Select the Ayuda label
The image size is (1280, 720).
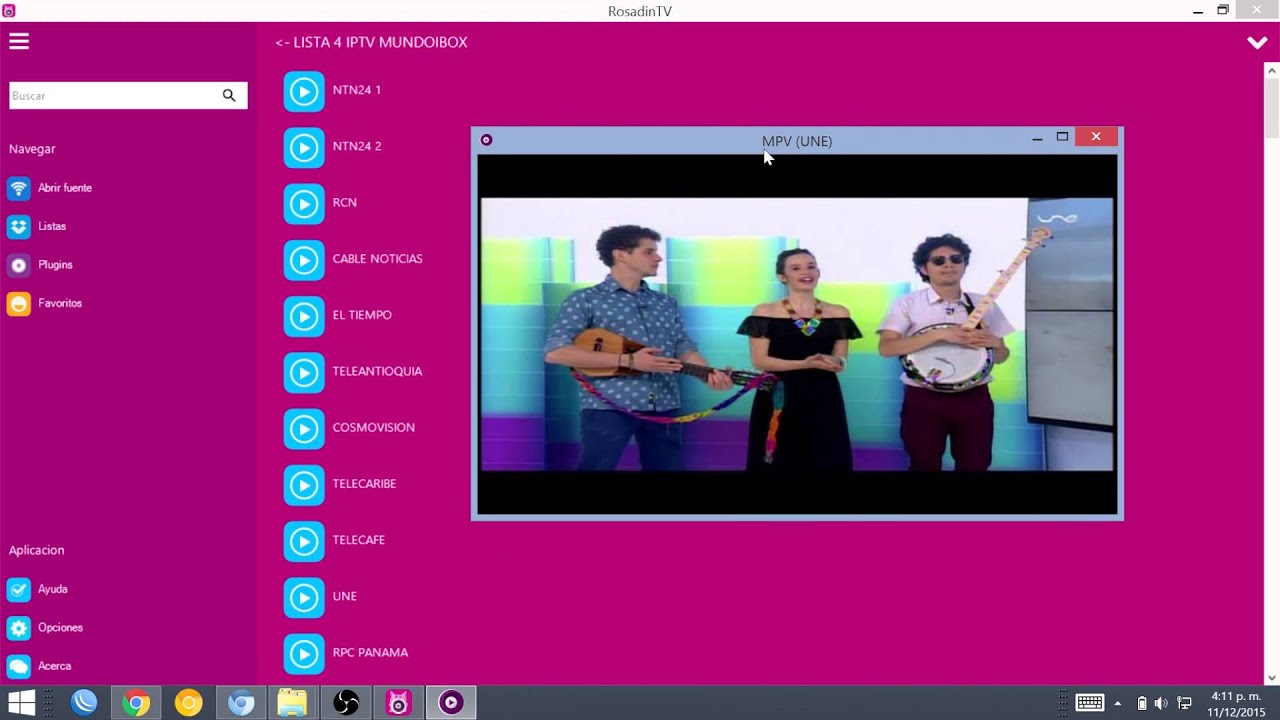point(53,589)
